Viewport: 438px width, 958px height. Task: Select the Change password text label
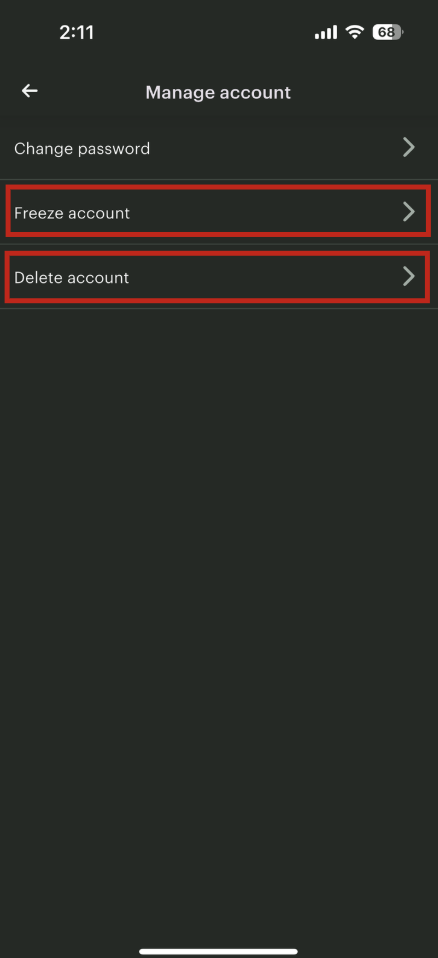[82, 148]
